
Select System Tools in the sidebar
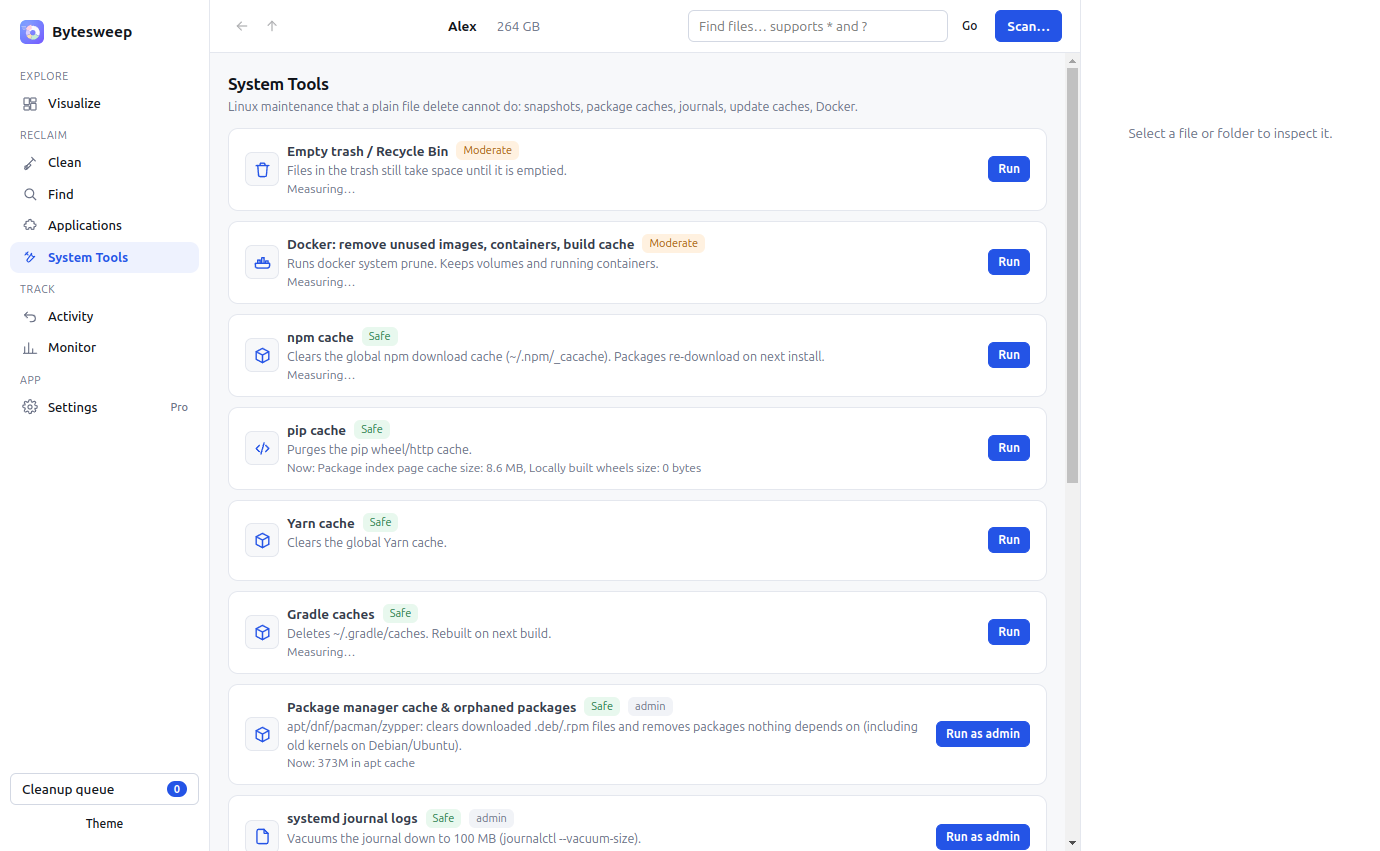[104, 258]
